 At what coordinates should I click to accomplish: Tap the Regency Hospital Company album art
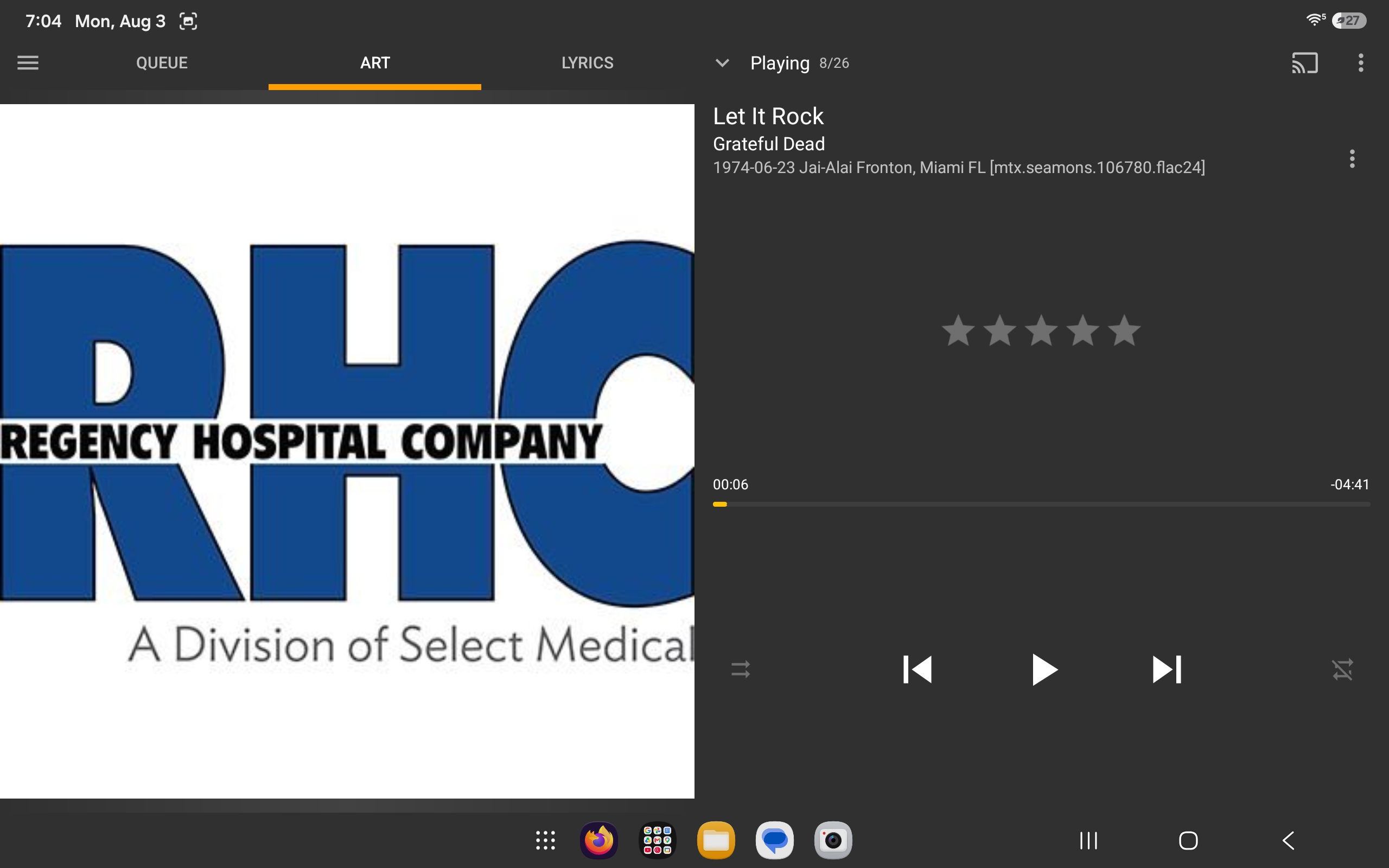(x=347, y=451)
